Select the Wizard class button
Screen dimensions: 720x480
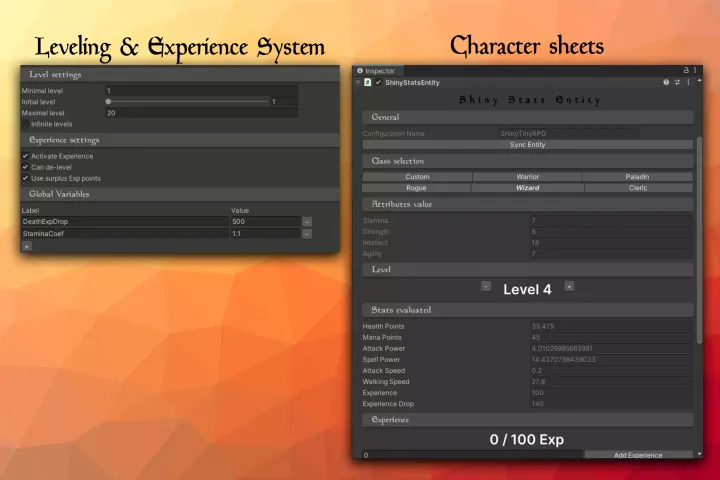(x=528, y=188)
